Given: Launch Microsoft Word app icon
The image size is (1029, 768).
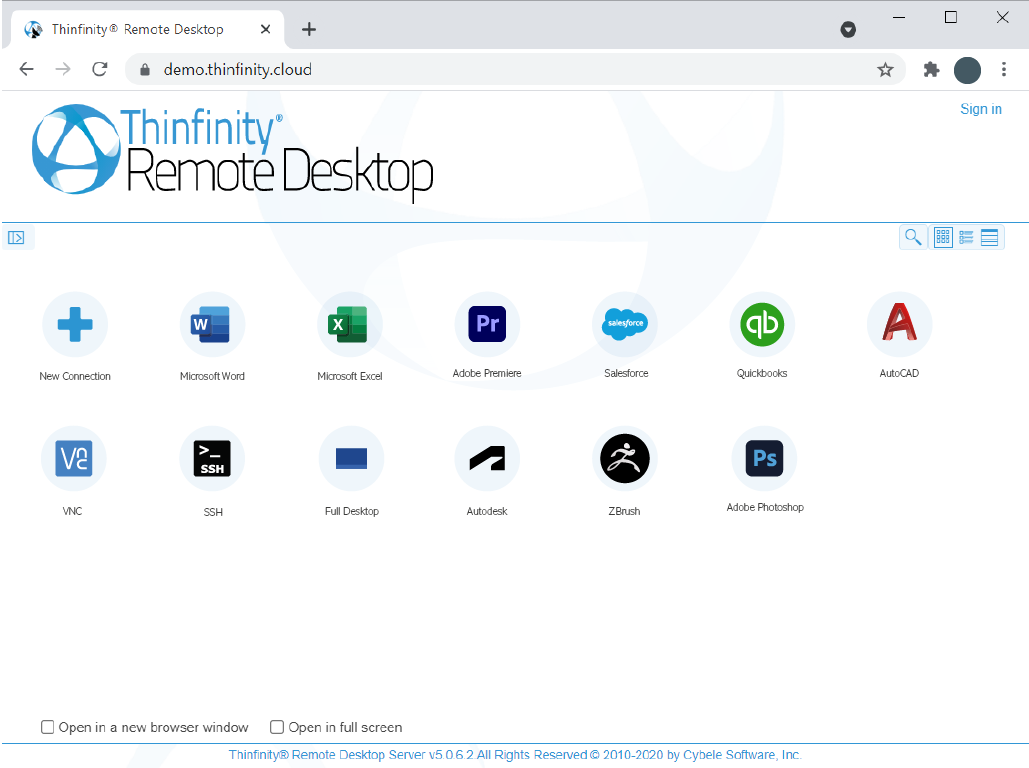Looking at the screenshot, I should coord(212,324).
